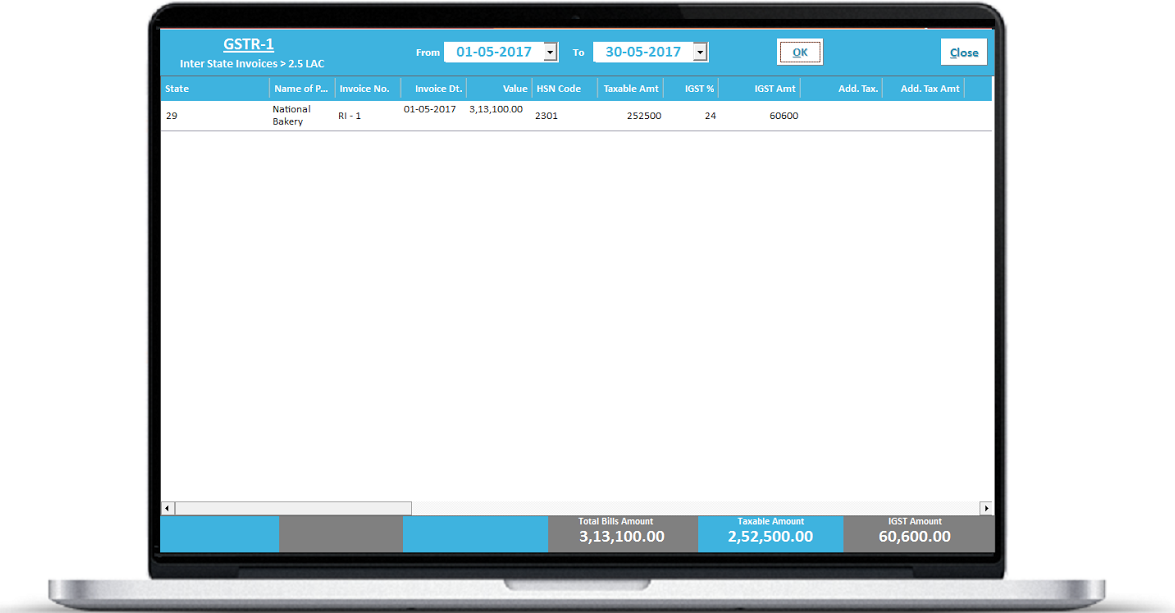Click the OK button

pyautogui.click(x=800, y=52)
